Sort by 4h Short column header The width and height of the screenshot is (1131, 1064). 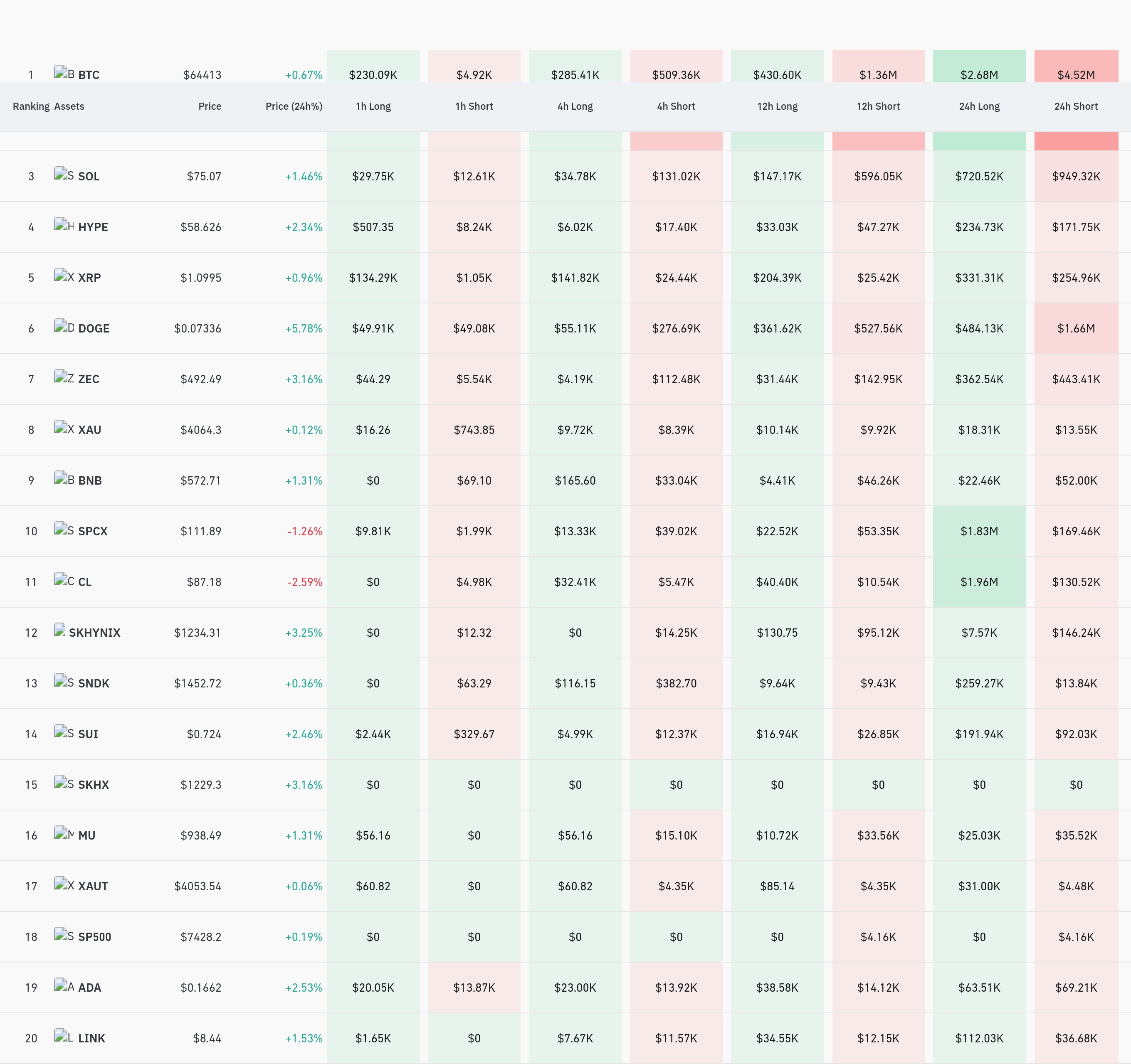coord(676,106)
